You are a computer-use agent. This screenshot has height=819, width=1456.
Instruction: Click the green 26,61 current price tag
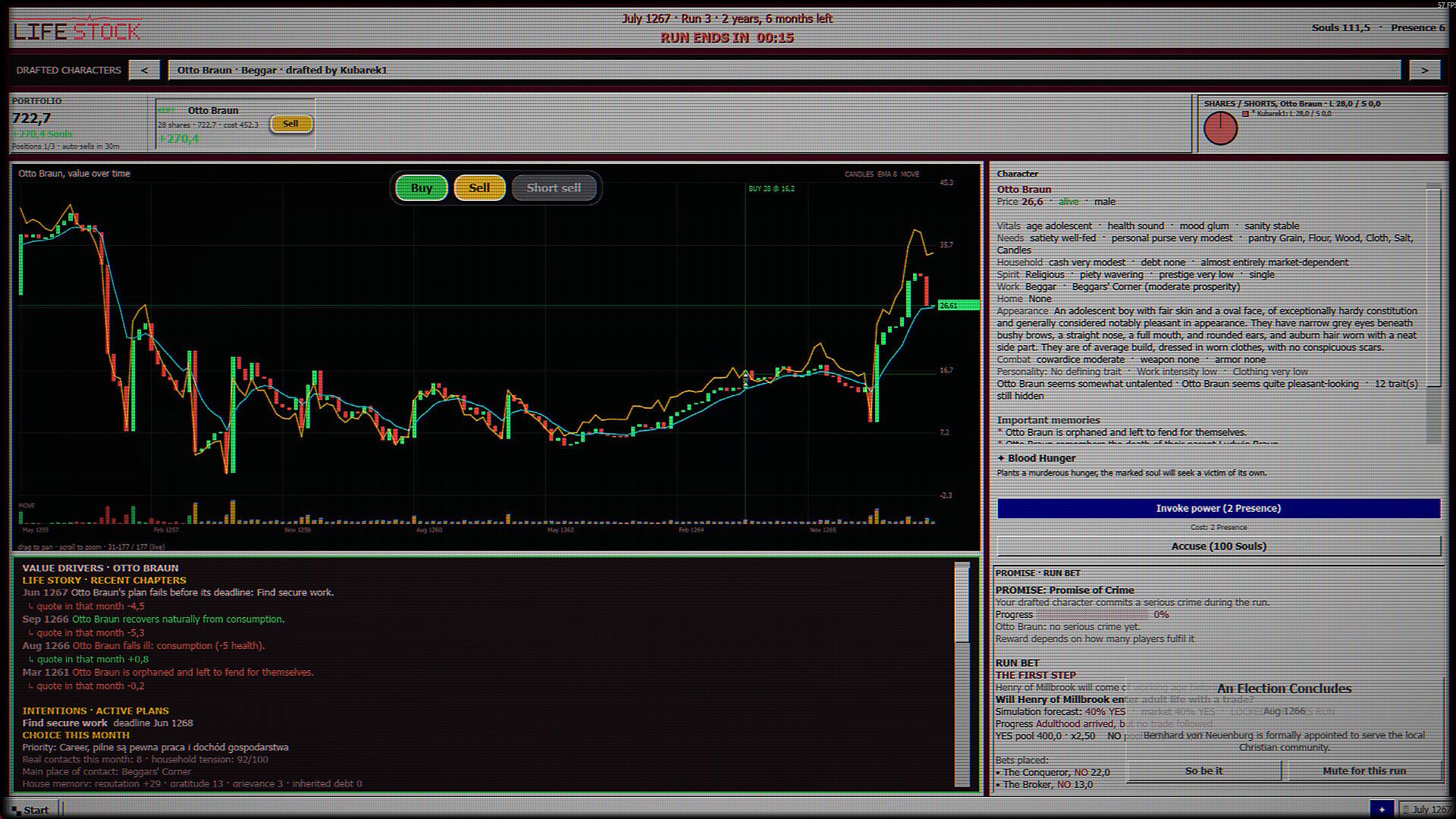959,306
